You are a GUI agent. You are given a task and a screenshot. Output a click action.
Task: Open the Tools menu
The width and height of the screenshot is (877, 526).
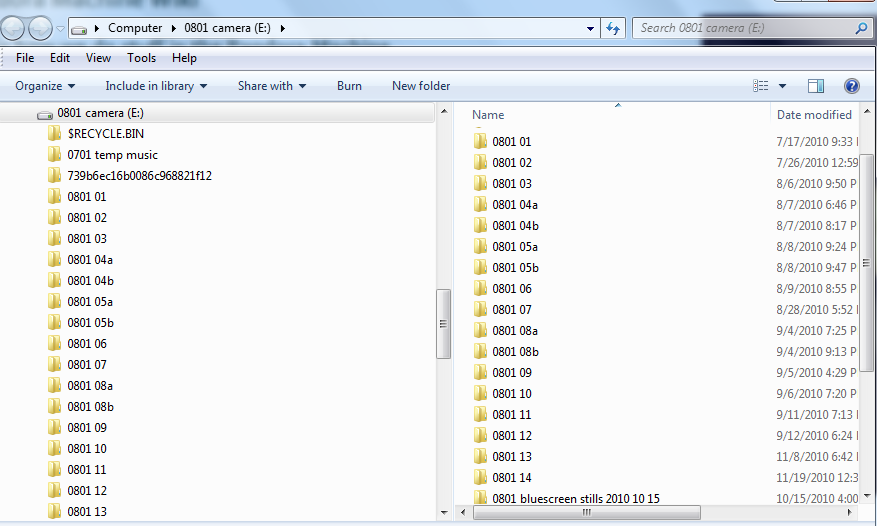(141, 58)
